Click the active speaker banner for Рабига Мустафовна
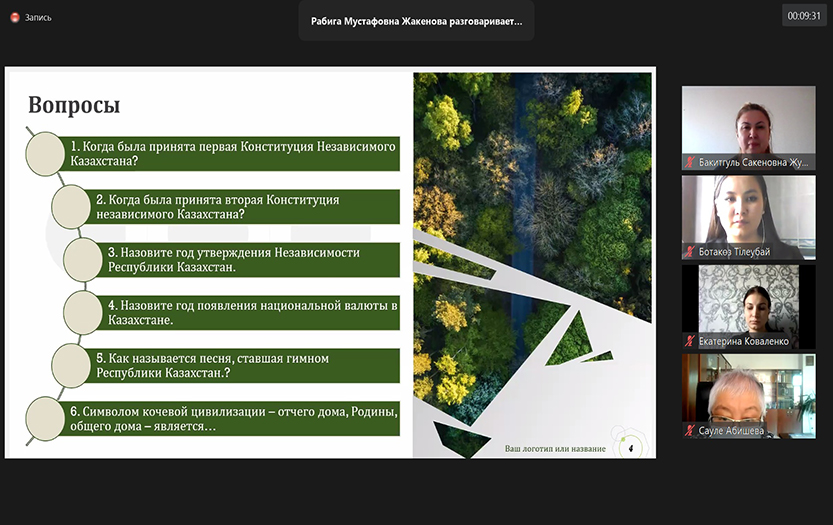 pyautogui.click(x=415, y=20)
